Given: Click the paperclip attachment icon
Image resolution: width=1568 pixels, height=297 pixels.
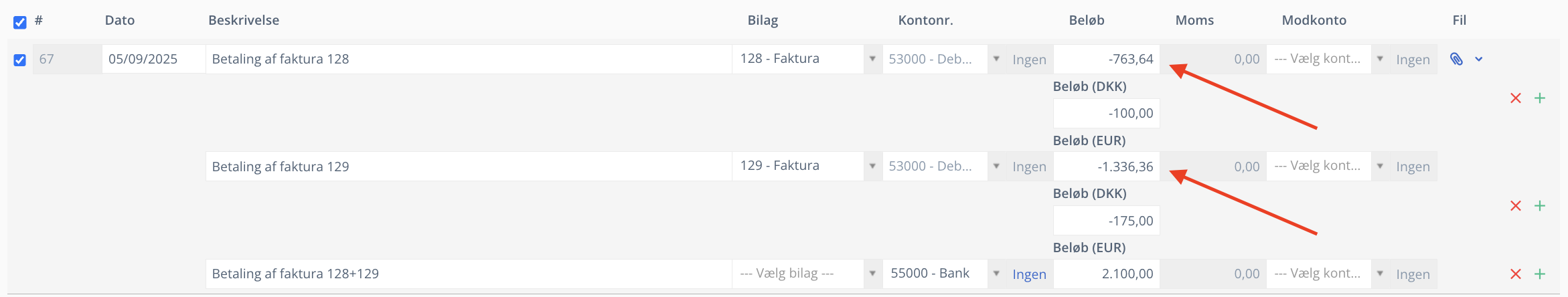Looking at the screenshot, I should [1456, 59].
